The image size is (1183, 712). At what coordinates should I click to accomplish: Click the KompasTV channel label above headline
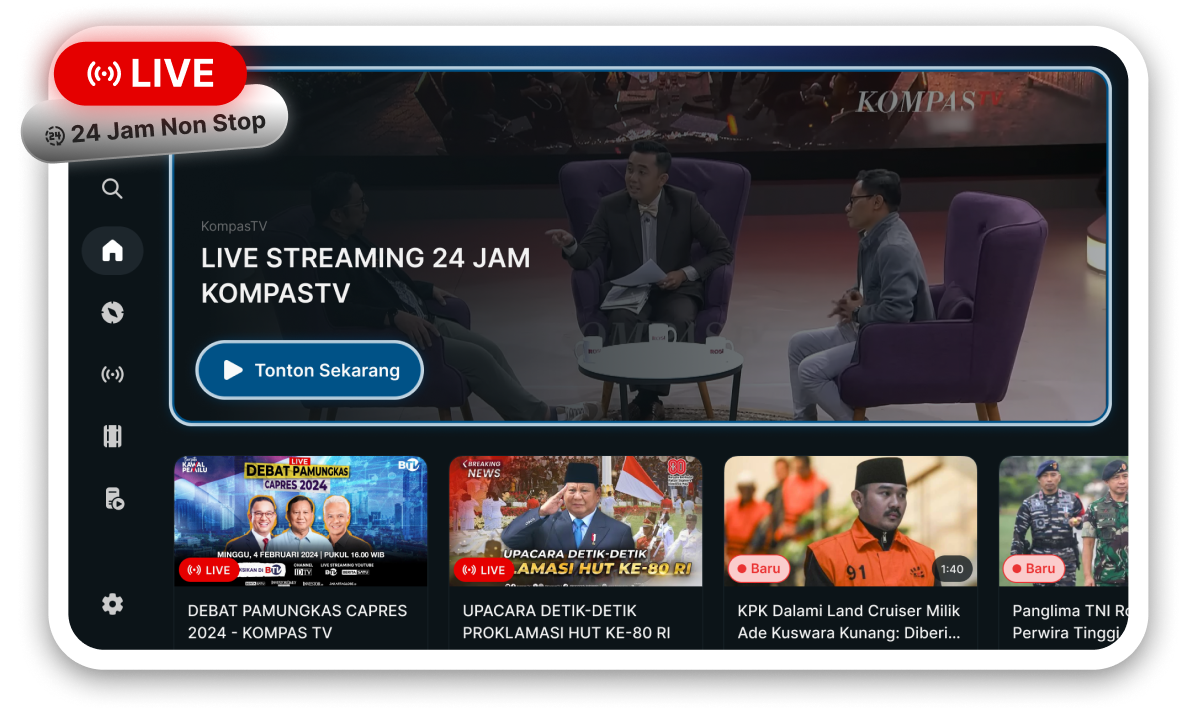tap(234, 226)
